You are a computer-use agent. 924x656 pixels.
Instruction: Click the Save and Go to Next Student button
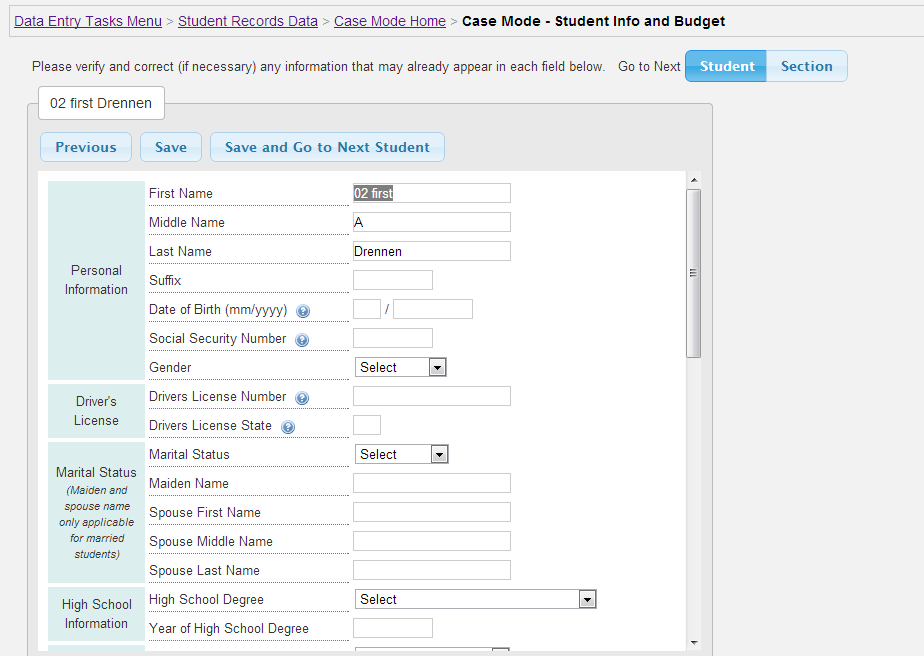pyautogui.click(x=327, y=147)
